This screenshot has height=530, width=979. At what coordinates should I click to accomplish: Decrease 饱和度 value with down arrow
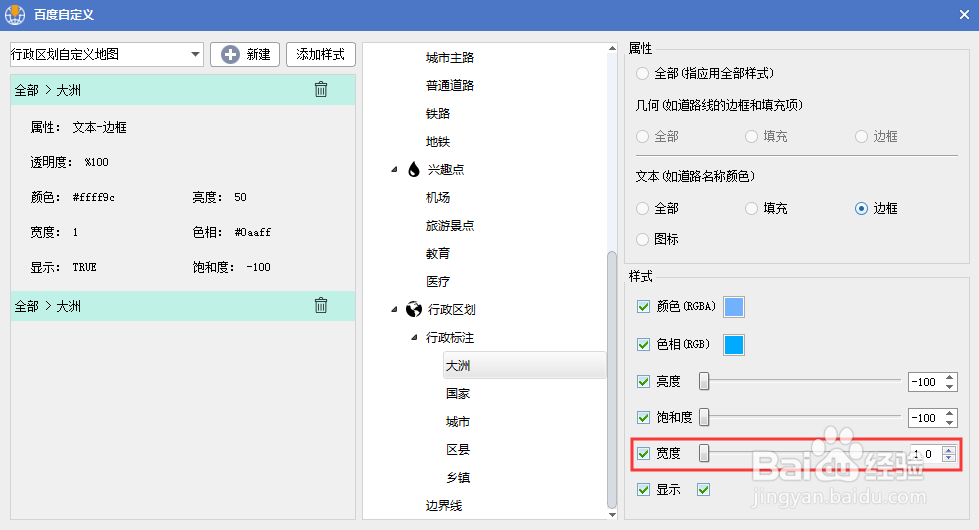950,423
